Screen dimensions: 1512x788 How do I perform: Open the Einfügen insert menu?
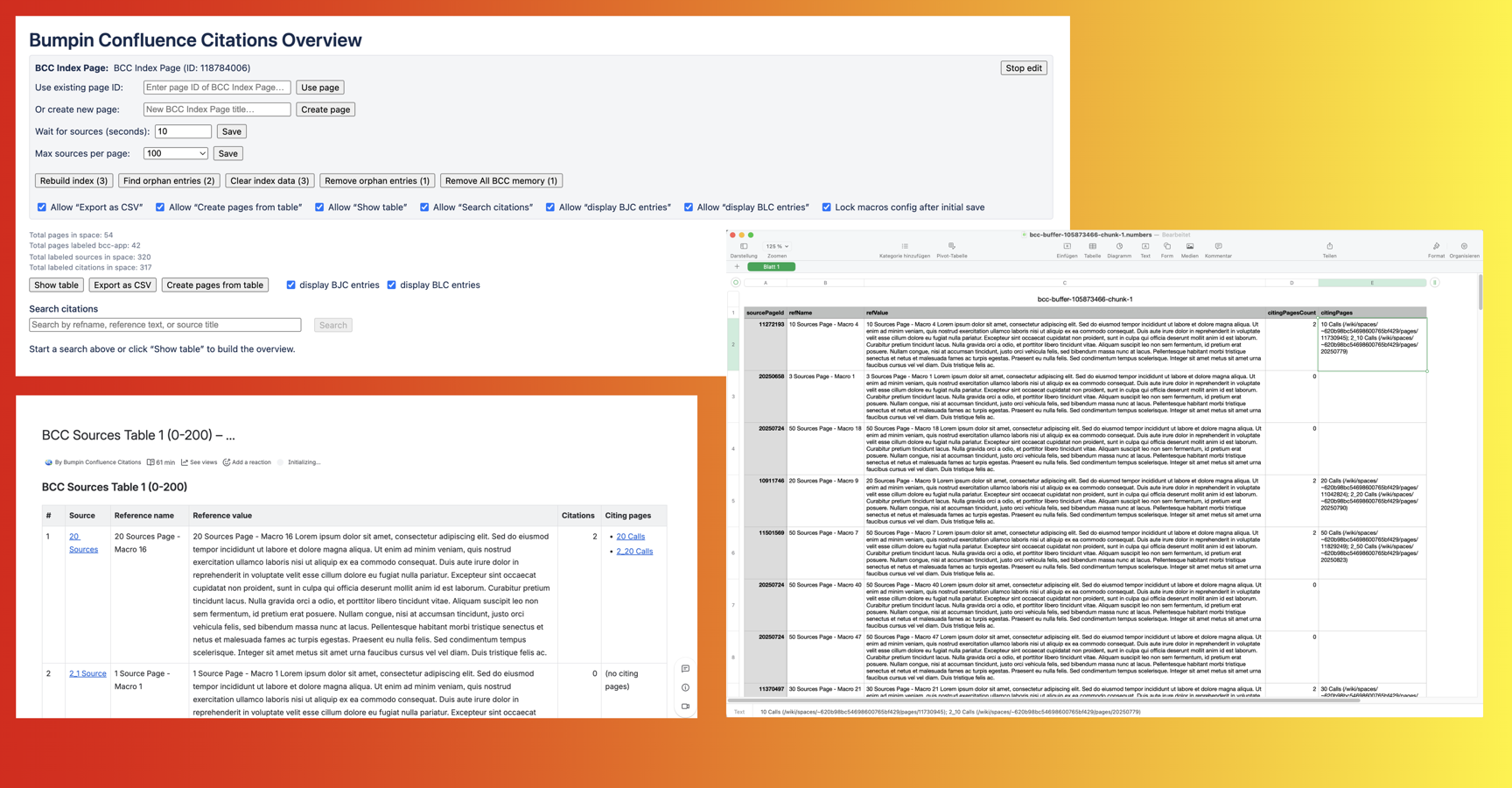(1067, 246)
